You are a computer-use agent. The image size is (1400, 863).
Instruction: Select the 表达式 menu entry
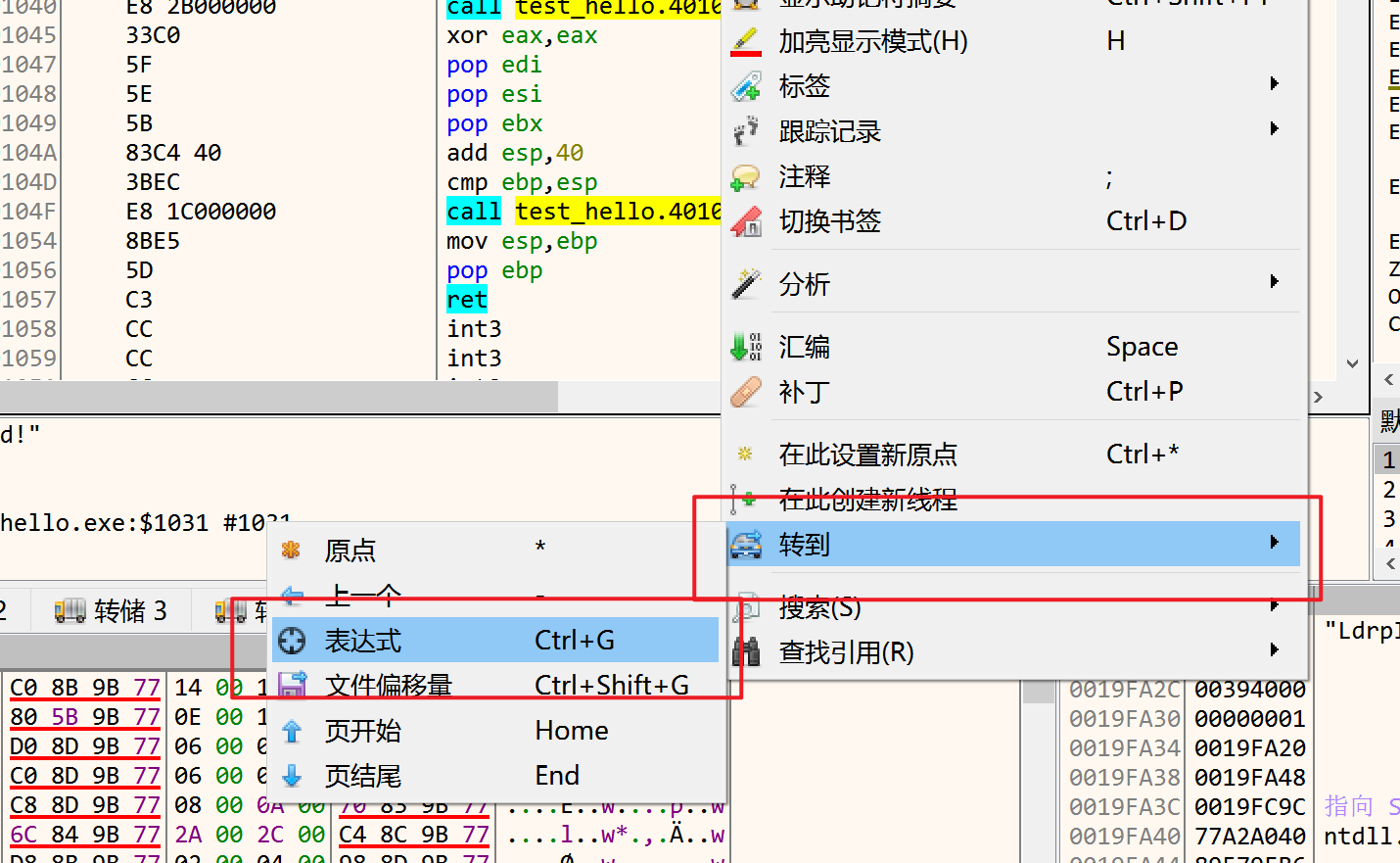coord(362,639)
